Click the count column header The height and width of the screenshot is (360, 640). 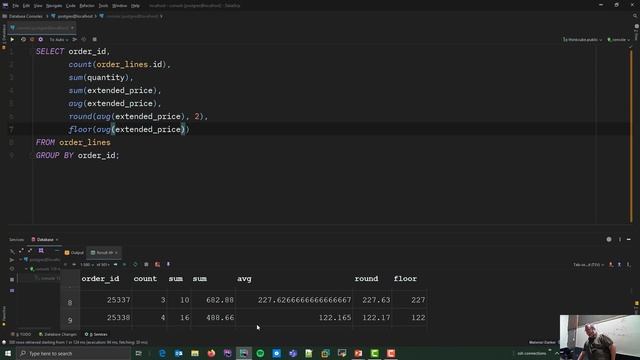coord(145,279)
